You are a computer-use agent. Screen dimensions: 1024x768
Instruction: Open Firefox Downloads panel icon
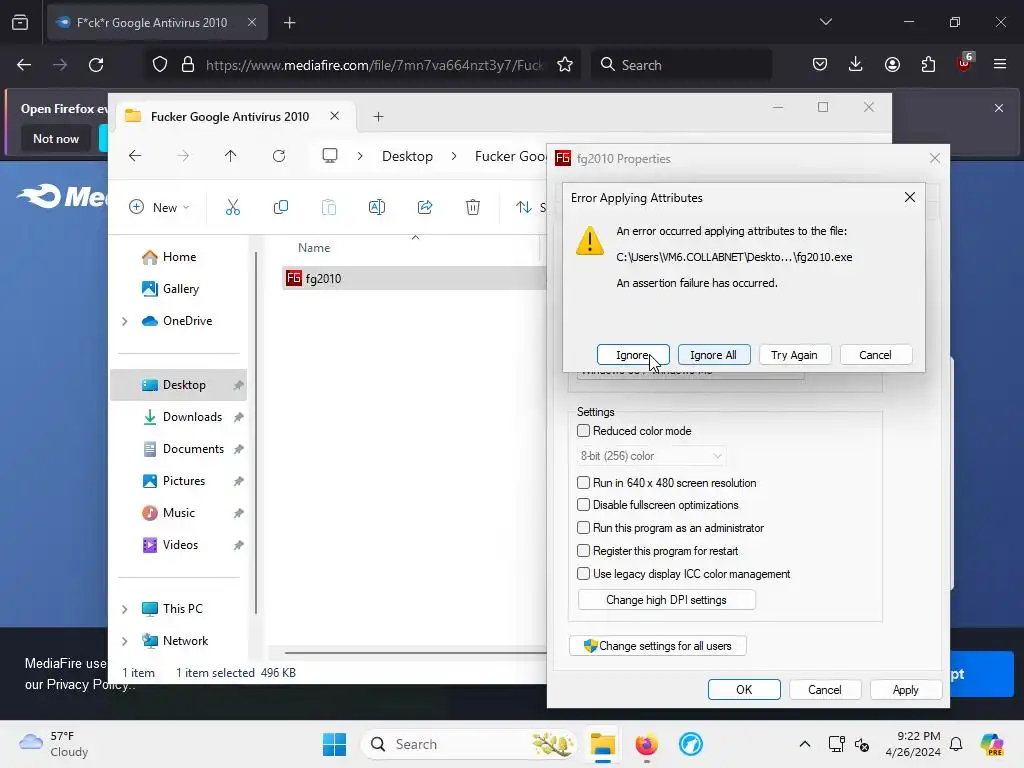click(x=856, y=64)
